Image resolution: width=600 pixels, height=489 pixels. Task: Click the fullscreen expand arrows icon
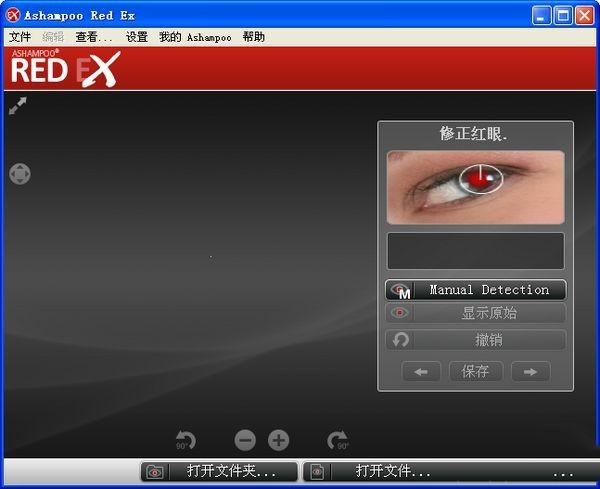18,106
